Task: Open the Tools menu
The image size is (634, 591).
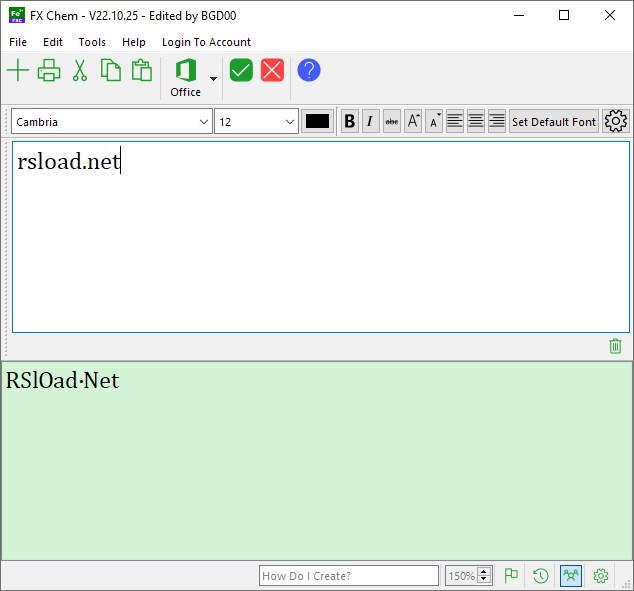Action: click(x=92, y=42)
